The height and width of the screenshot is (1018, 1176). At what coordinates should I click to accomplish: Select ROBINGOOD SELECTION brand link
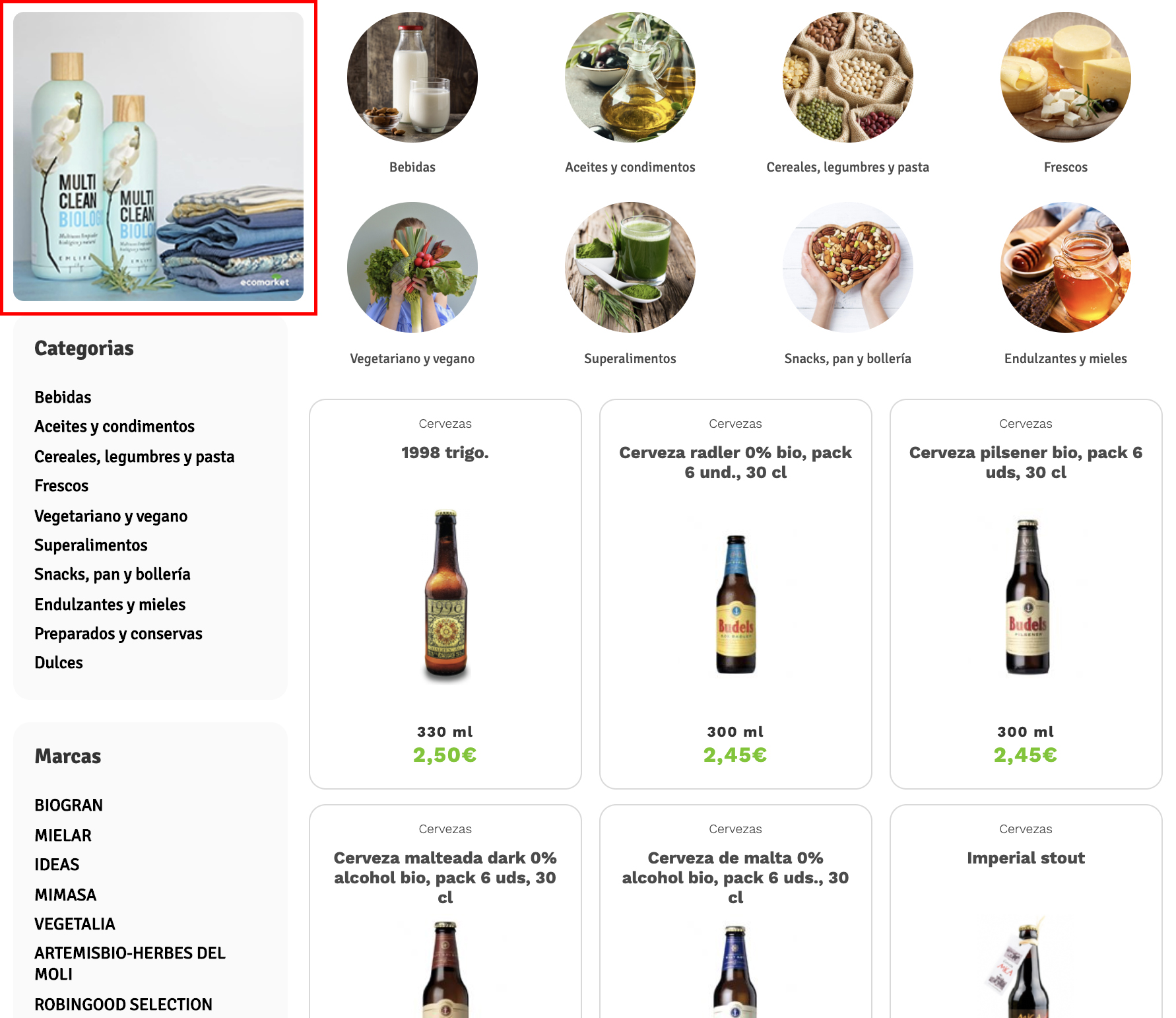123,1005
